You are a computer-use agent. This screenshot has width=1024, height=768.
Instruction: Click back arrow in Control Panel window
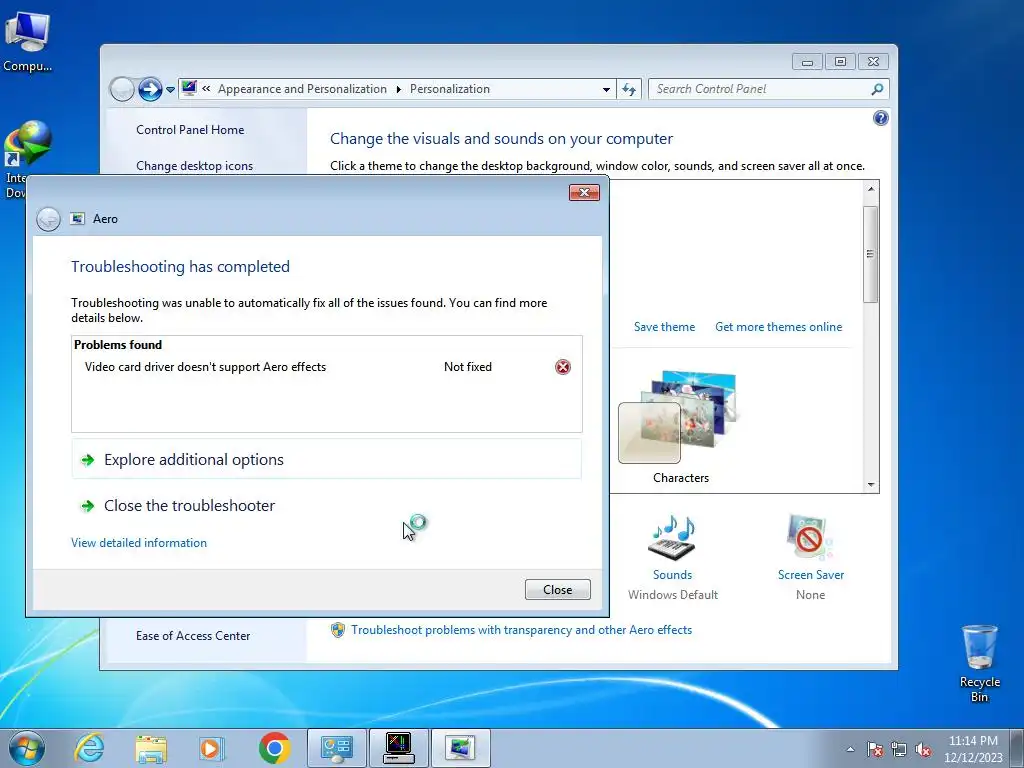pyautogui.click(x=121, y=89)
